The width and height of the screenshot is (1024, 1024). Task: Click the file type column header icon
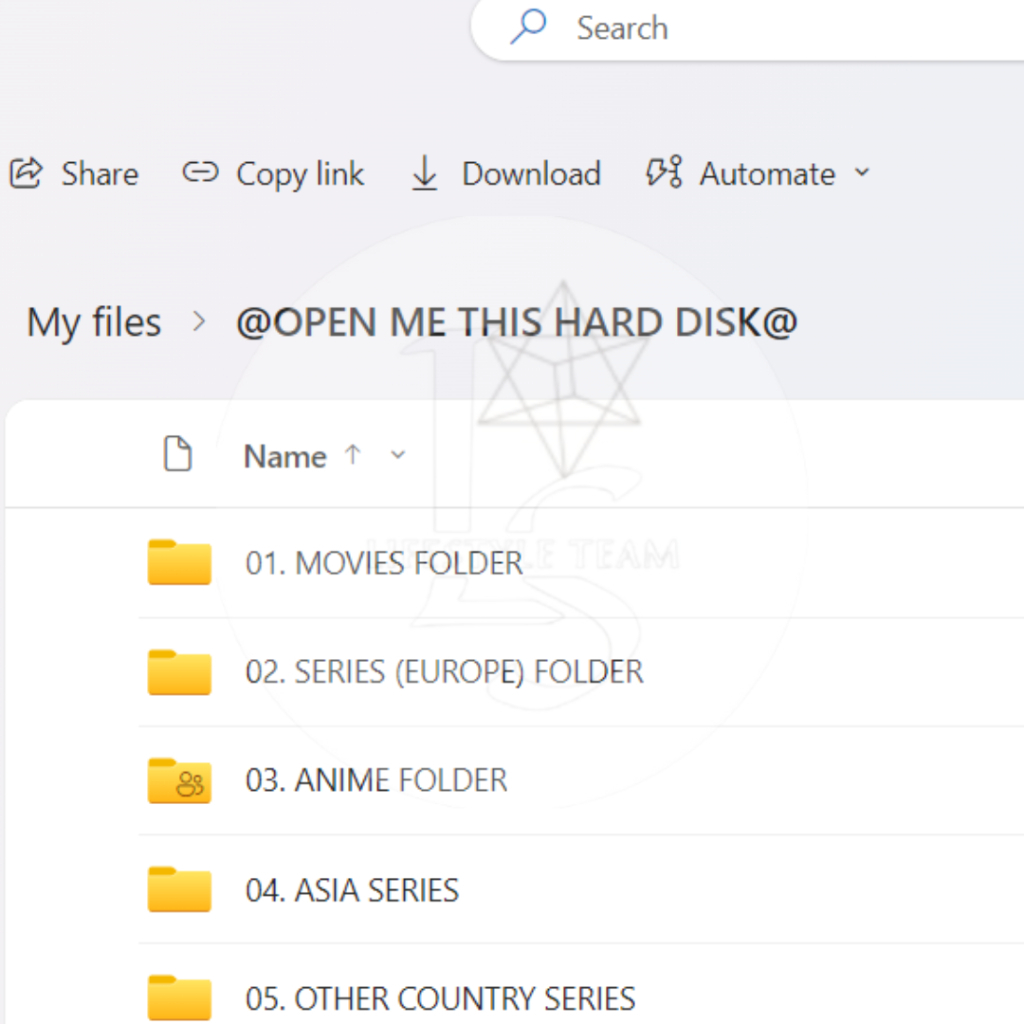pos(178,453)
